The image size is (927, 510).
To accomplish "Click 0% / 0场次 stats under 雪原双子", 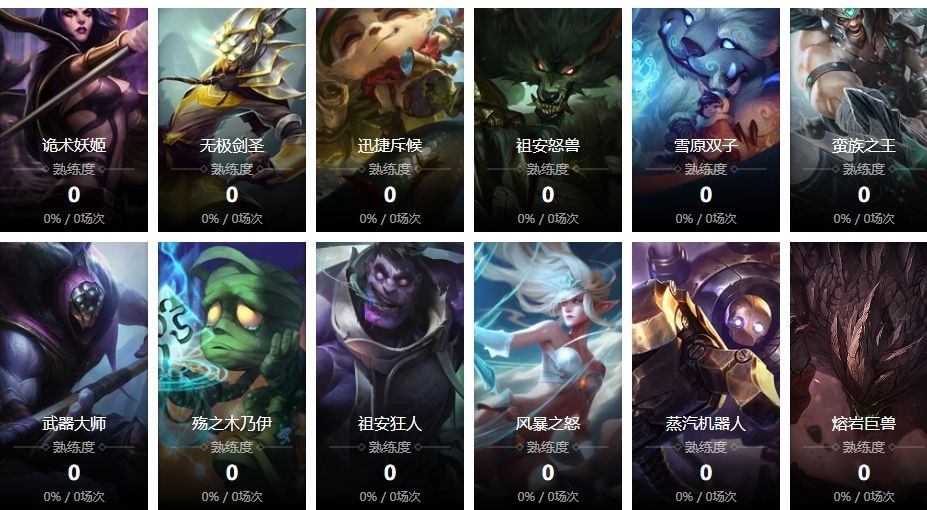I will coord(706,219).
